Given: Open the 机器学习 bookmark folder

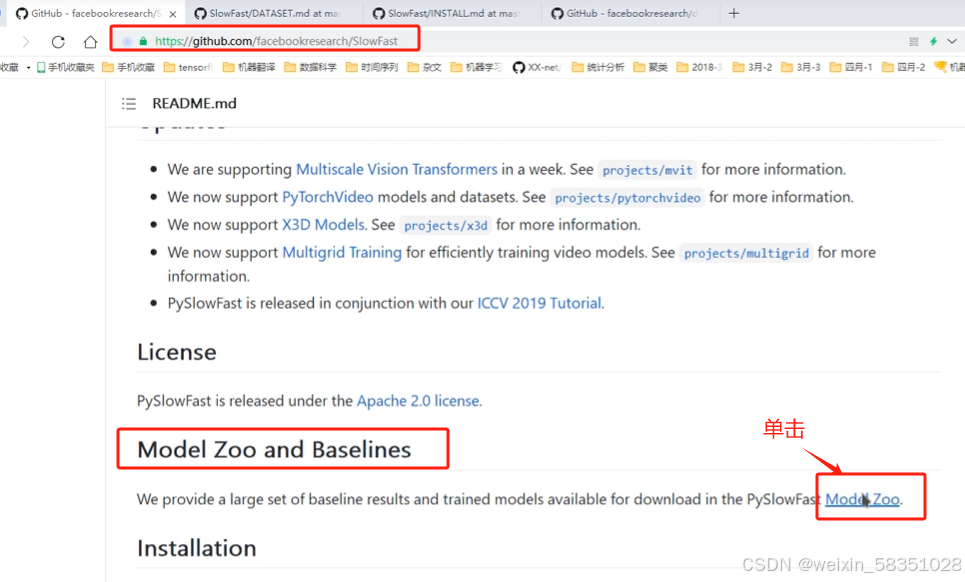Looking at the screenshot, I should coord(476,67).
